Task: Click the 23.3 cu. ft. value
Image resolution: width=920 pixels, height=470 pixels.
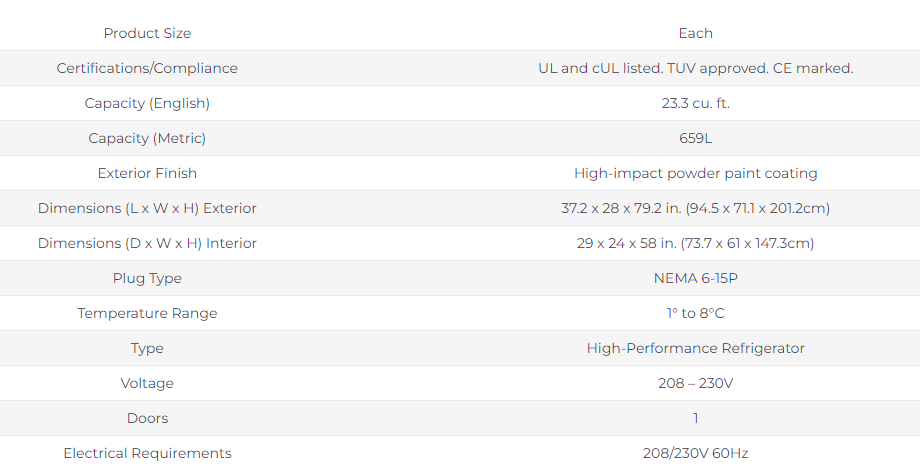Action: [695, 103]
